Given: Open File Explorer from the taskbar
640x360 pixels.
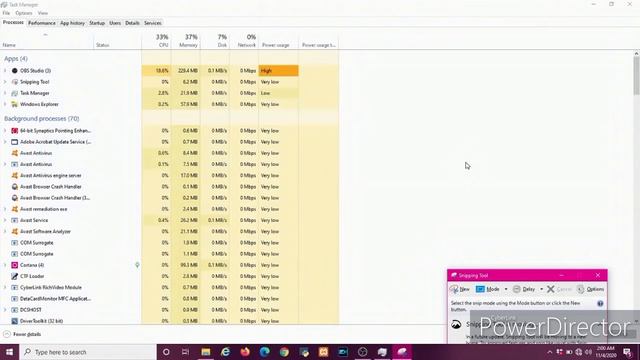Looking at the screenshot, I should tap(205, 352).
